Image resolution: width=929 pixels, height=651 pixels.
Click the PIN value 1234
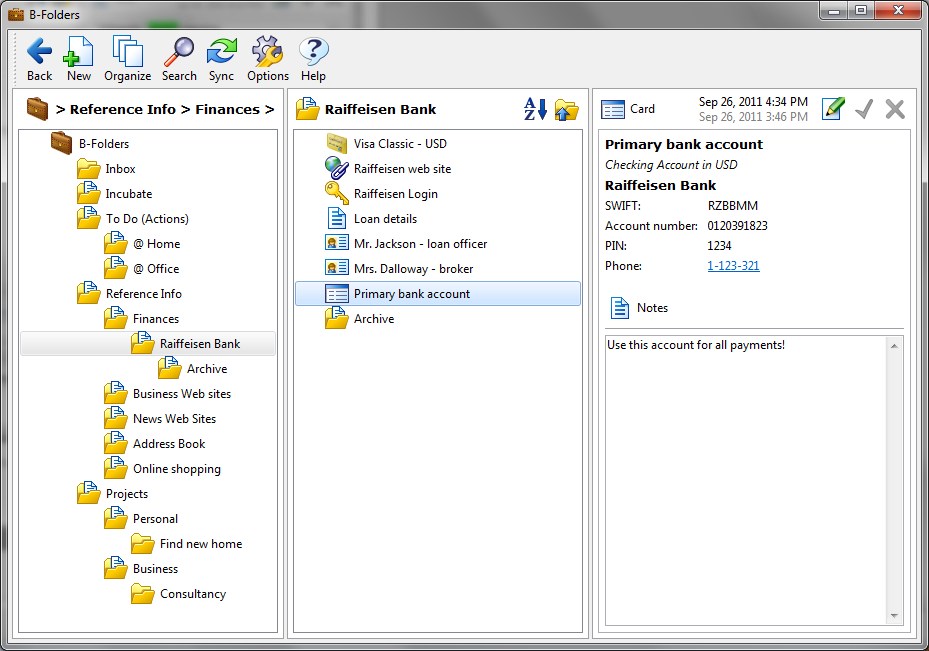click(719, 246)
